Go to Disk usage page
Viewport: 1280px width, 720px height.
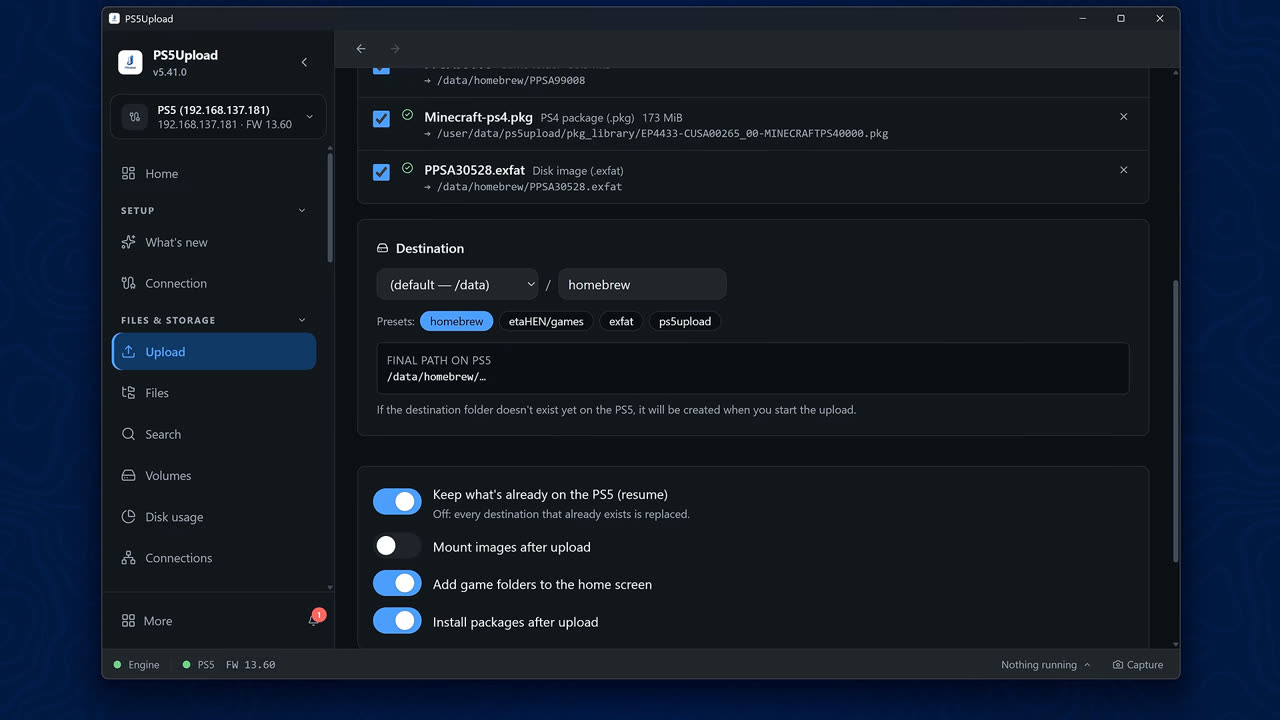coord(214,517)
